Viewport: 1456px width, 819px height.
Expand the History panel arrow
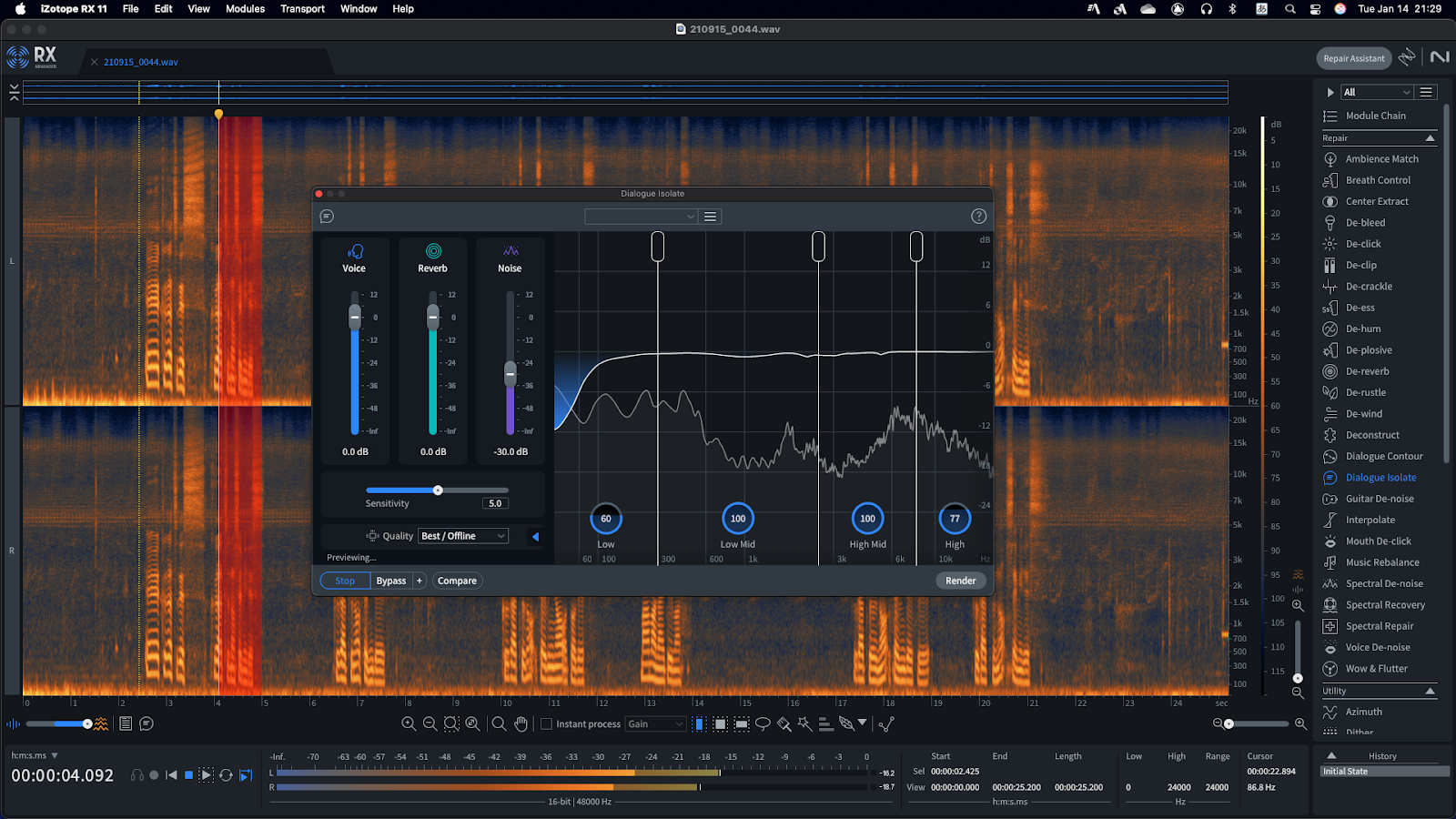pos(1331,756)
